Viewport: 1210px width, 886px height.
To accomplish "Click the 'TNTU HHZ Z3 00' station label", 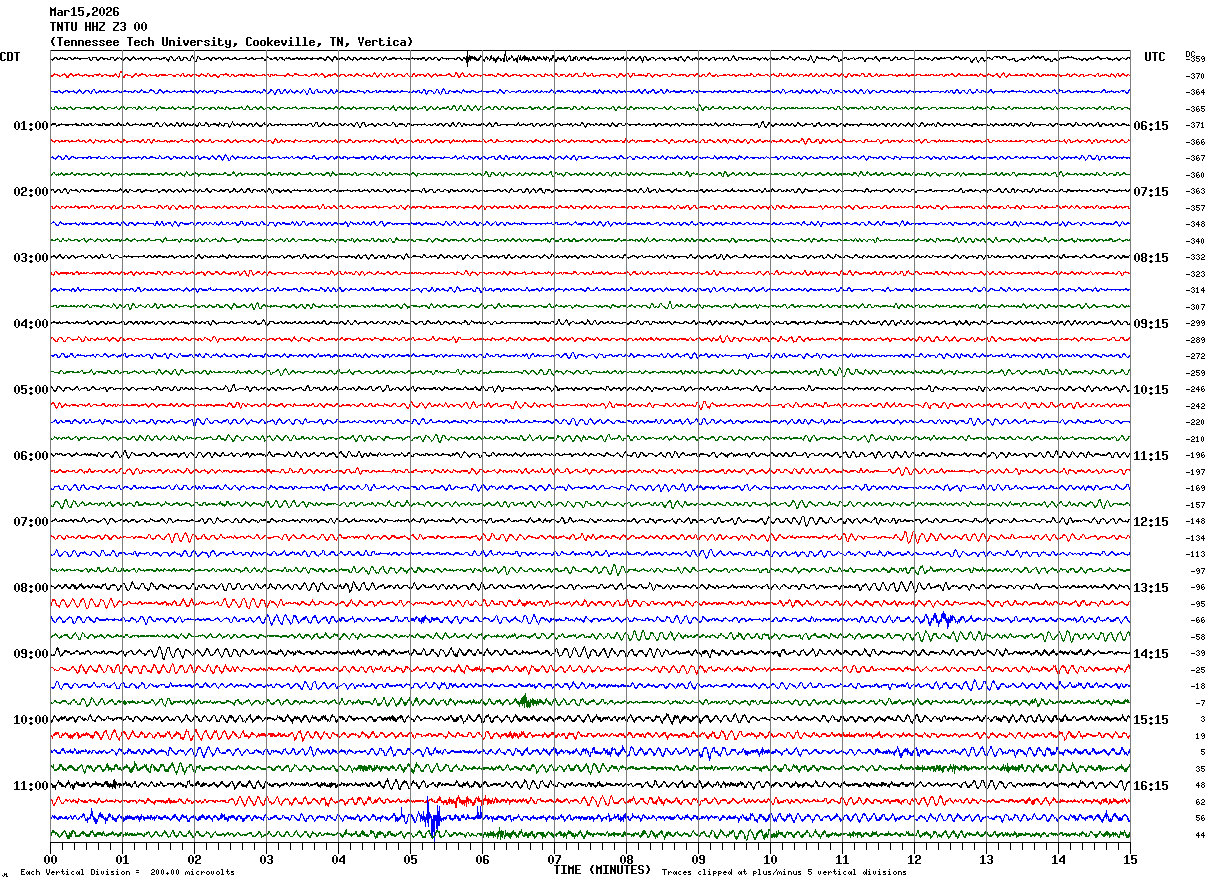I will 98,27.
